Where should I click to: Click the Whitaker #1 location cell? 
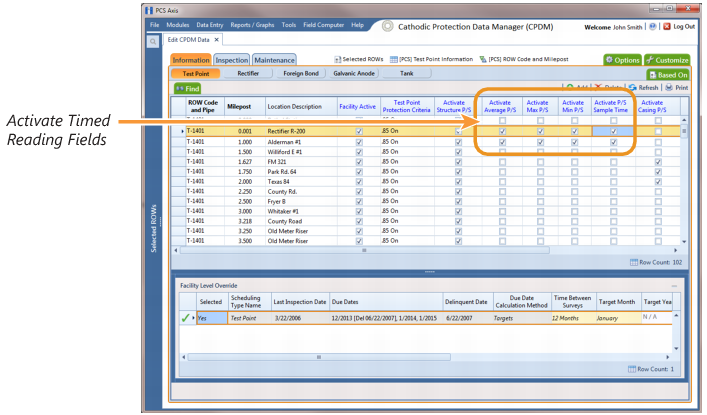click(x=301, y=211)
